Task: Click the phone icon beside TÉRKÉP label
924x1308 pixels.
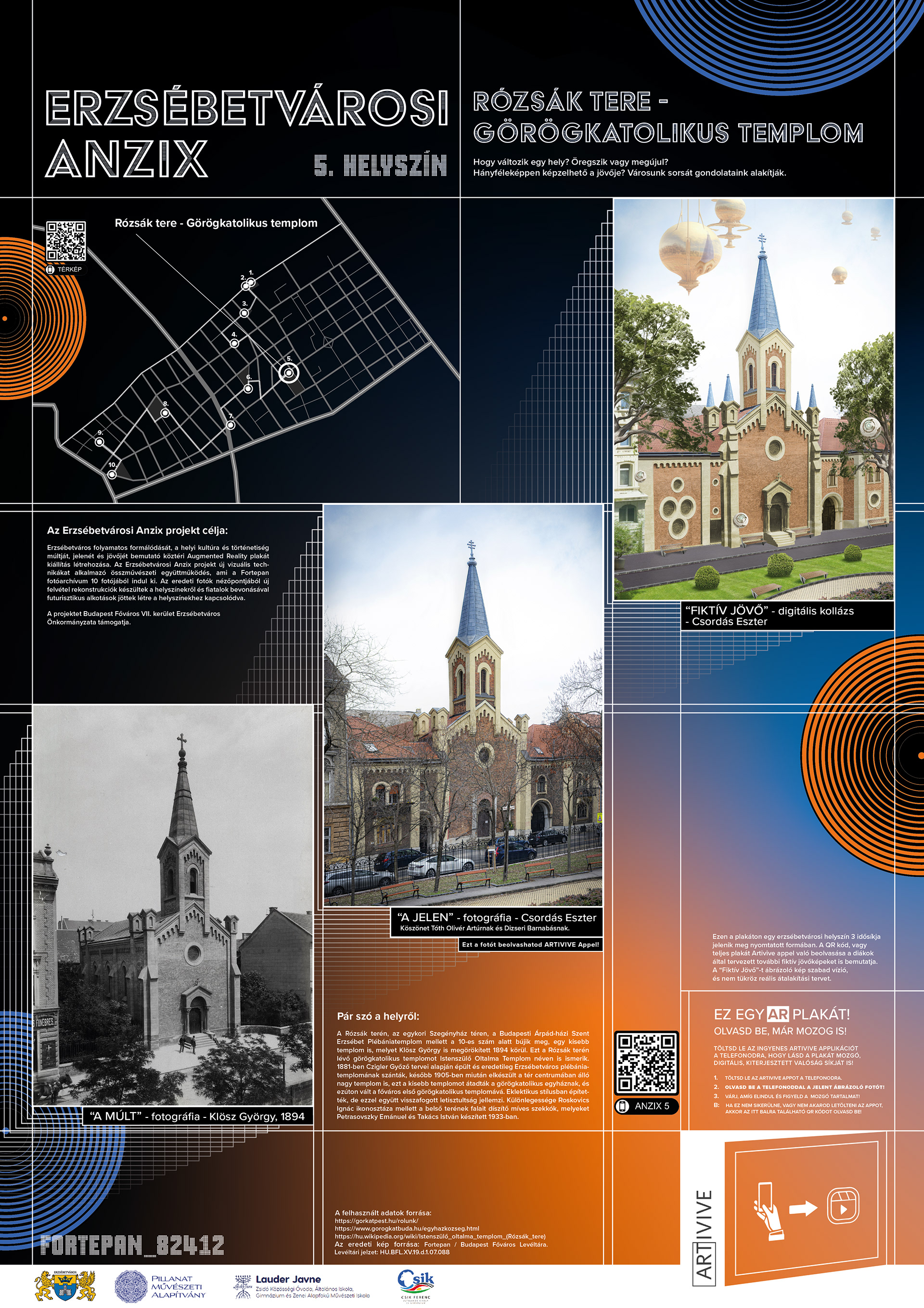Action: tap(50, 269)
